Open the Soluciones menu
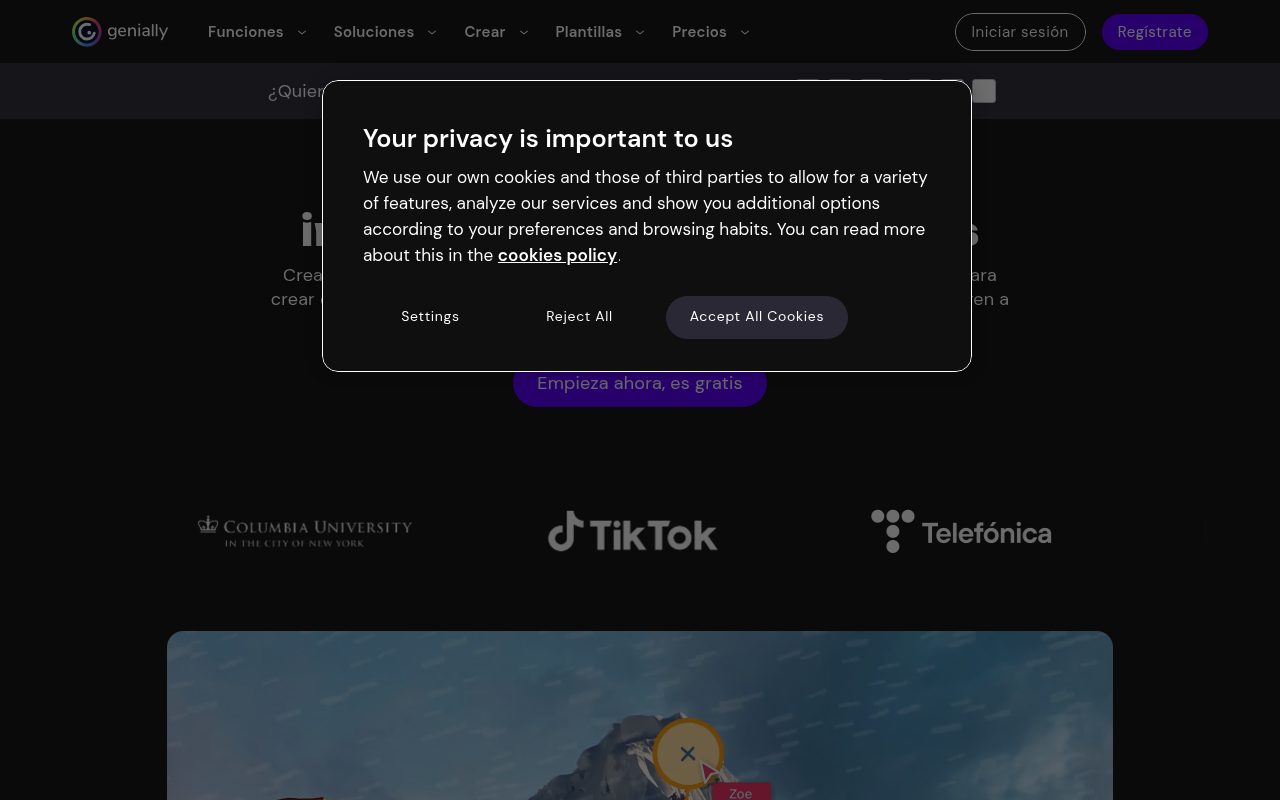Image resolution: width=1280 pixels, height=800 pixels. (x=374, y=32)
